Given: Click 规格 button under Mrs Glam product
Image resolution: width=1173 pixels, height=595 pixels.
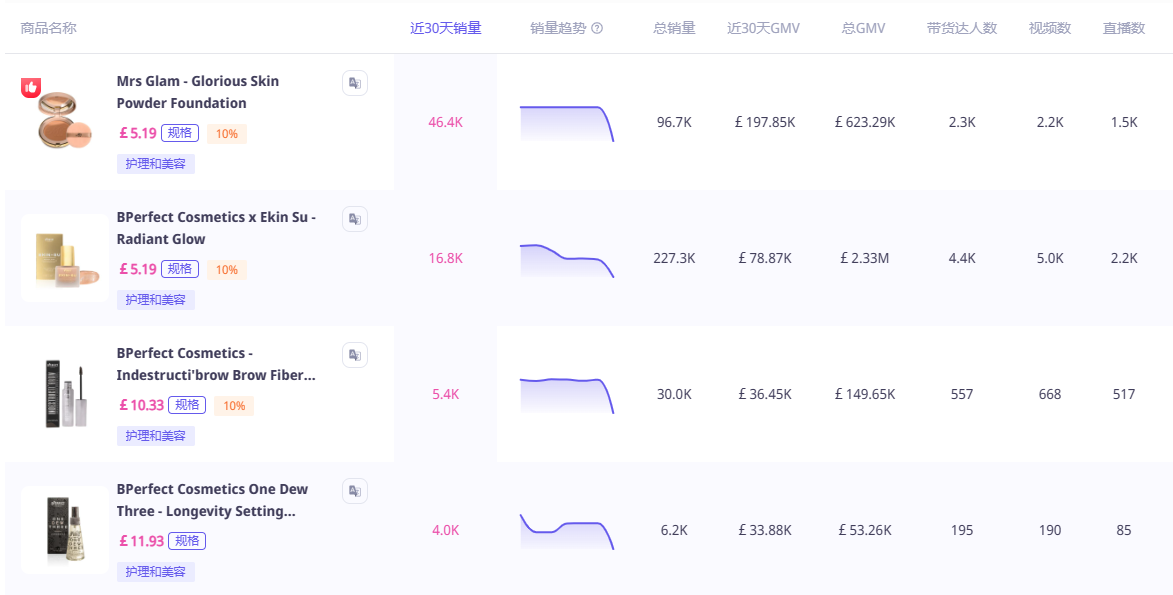Looking at the screenshot, I should point(180,133).
